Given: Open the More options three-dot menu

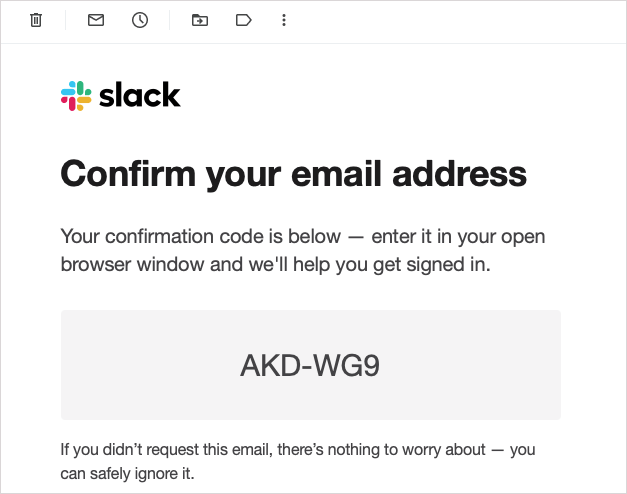Looking at the screenshot, I should (284, 20).
